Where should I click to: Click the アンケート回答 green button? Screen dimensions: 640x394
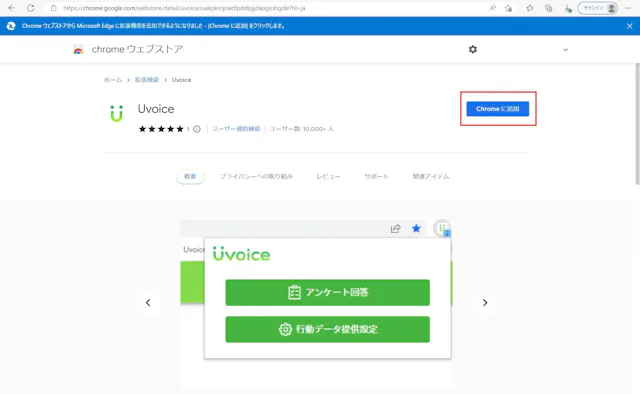coord(327,292)
